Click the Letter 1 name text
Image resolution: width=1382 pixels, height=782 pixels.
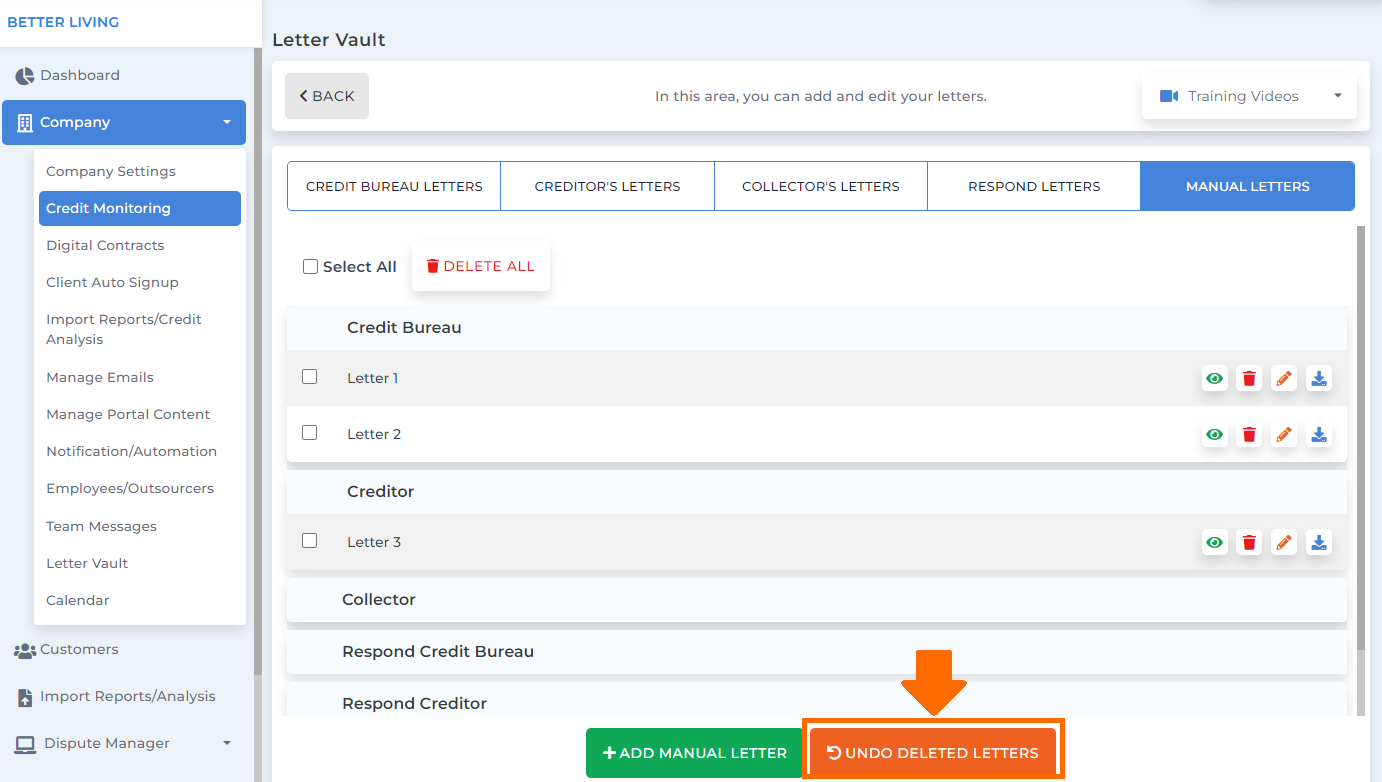pos(373,378)
